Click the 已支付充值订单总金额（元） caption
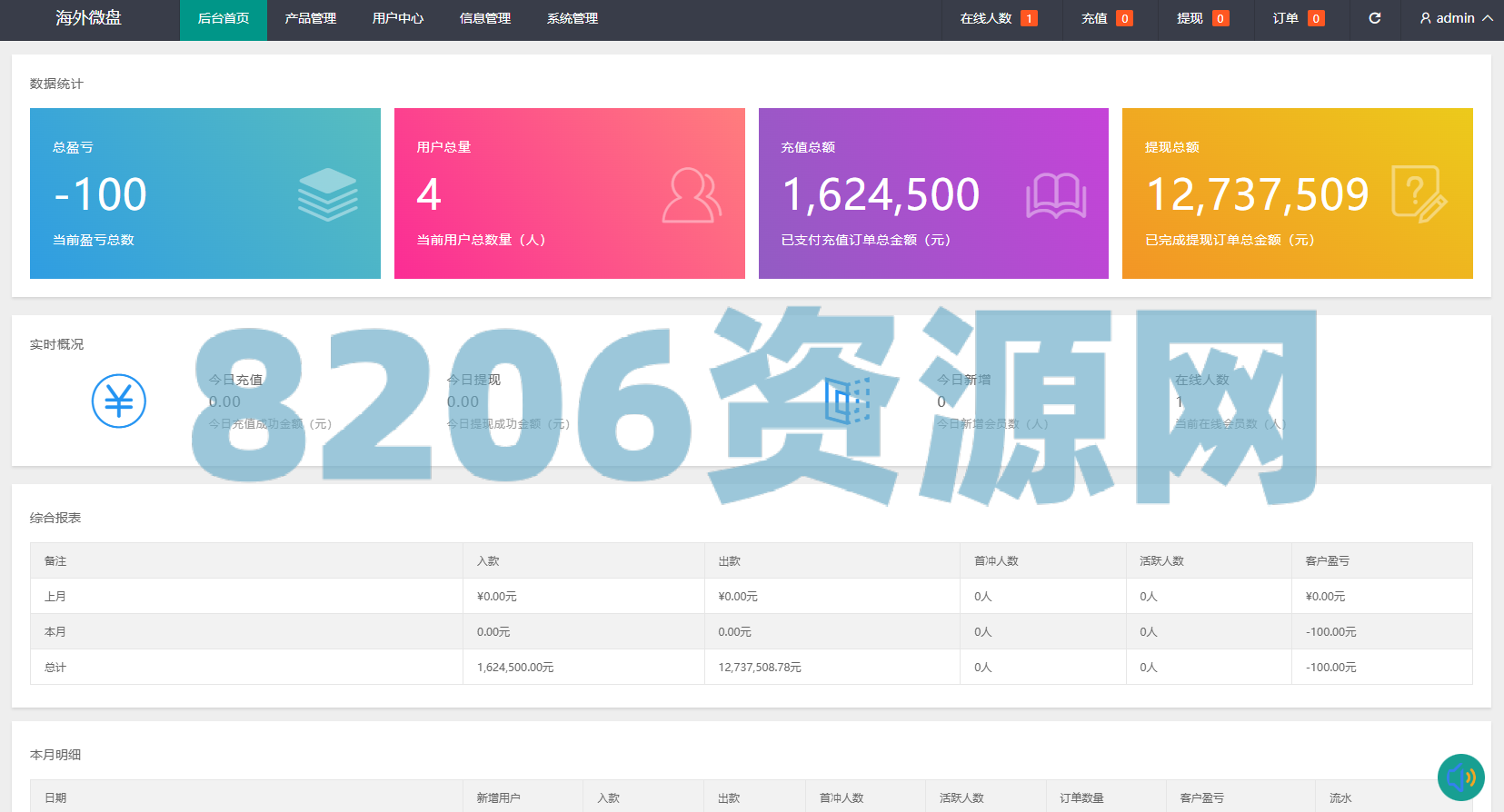1504x812 pixels. click(866, 240)
